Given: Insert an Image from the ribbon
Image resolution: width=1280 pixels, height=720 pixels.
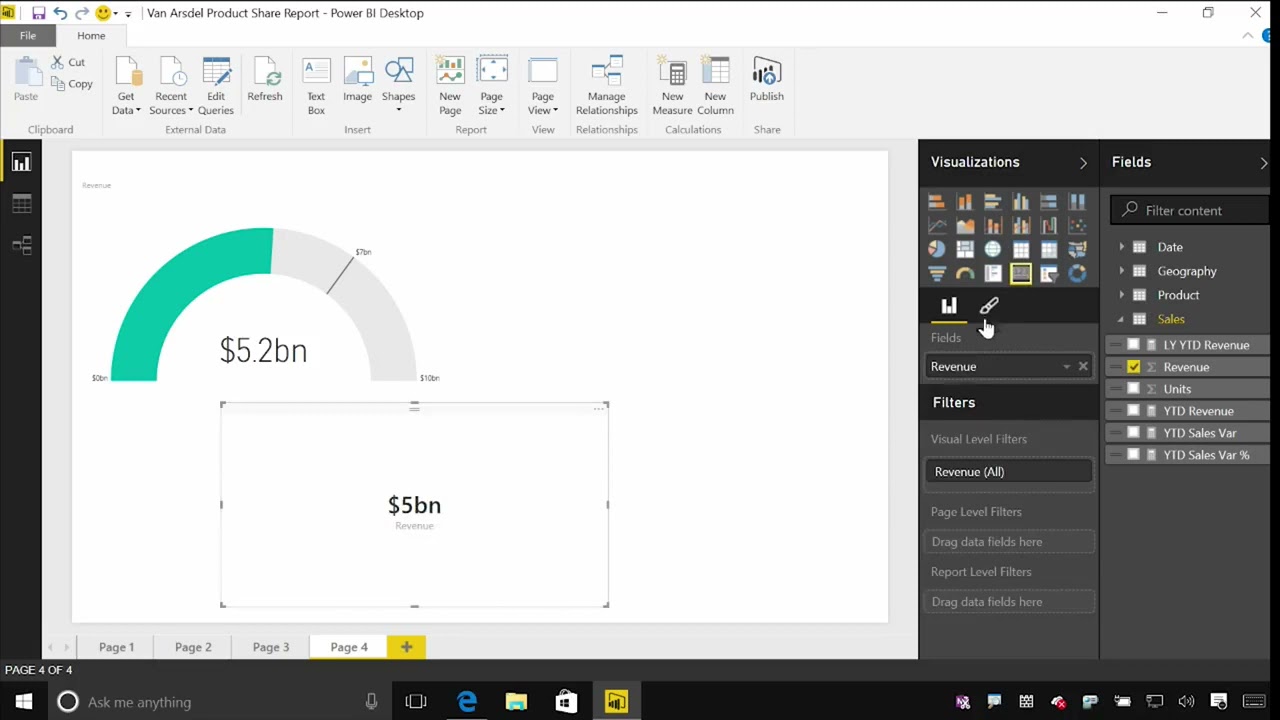Looking at the screenshot, I should coord(357,80).
